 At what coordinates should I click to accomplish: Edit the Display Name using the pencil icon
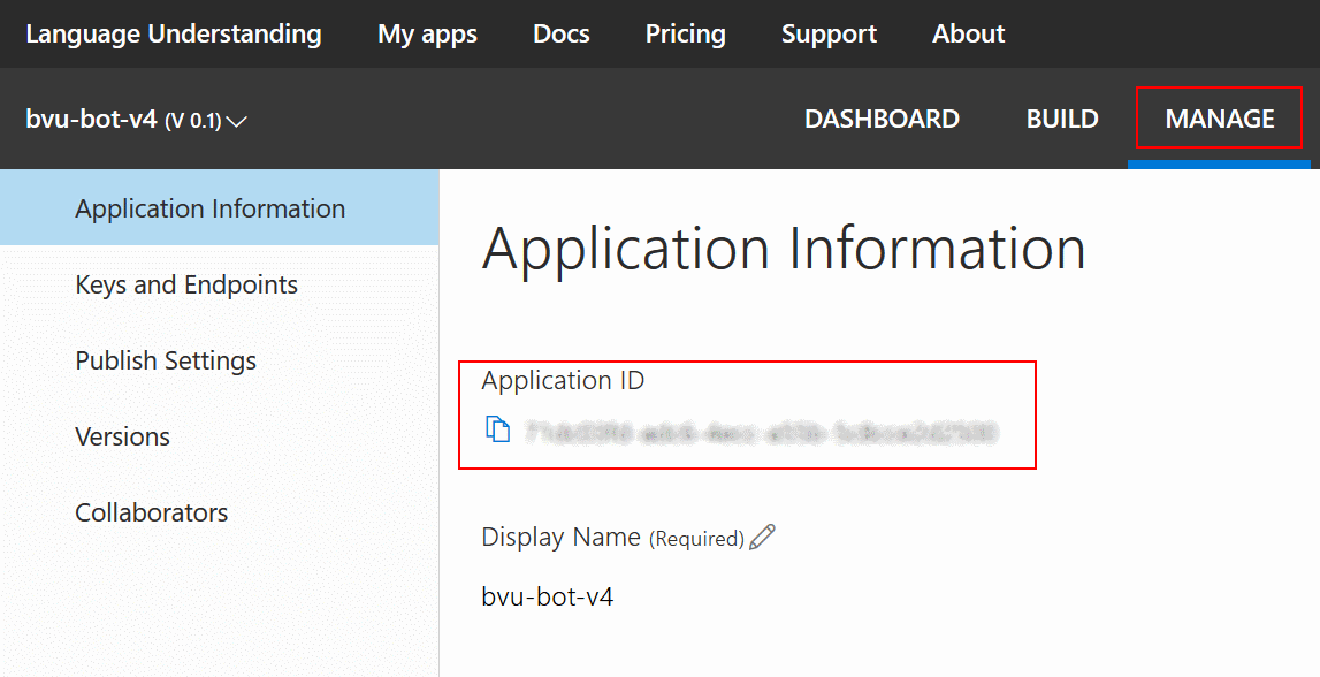coord(763,536)
